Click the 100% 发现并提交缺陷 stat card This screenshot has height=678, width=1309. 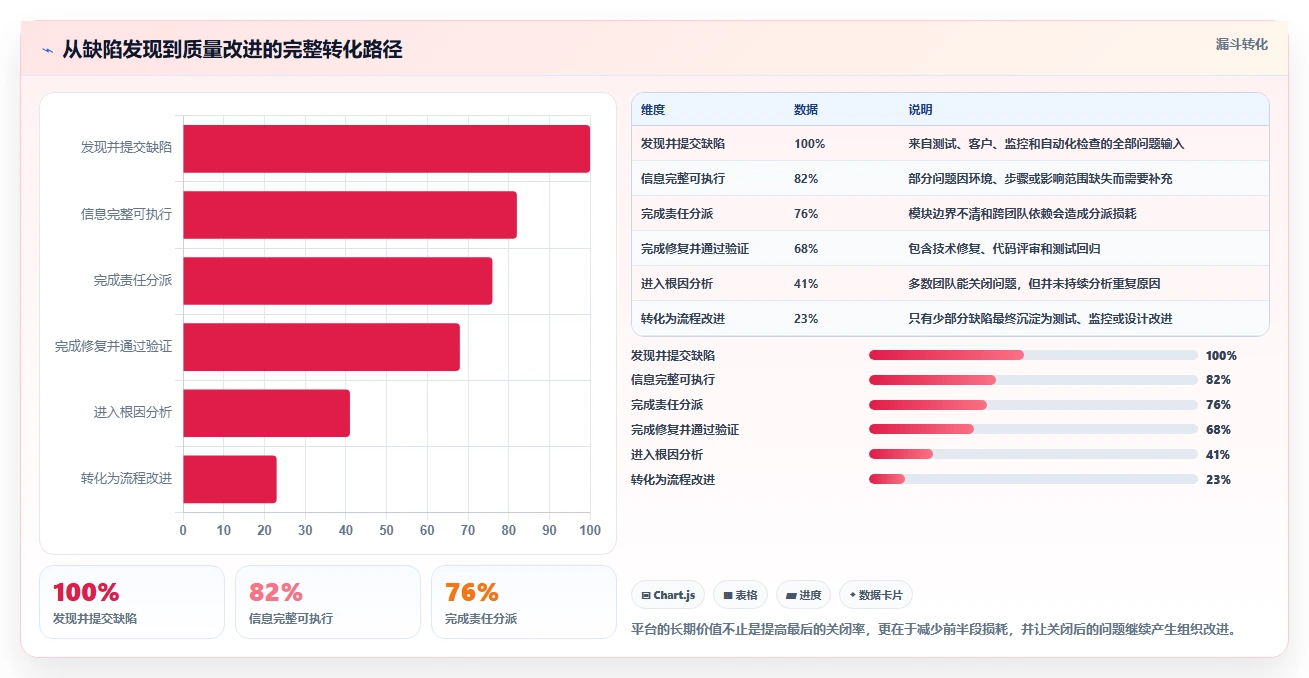pos(132,602)
